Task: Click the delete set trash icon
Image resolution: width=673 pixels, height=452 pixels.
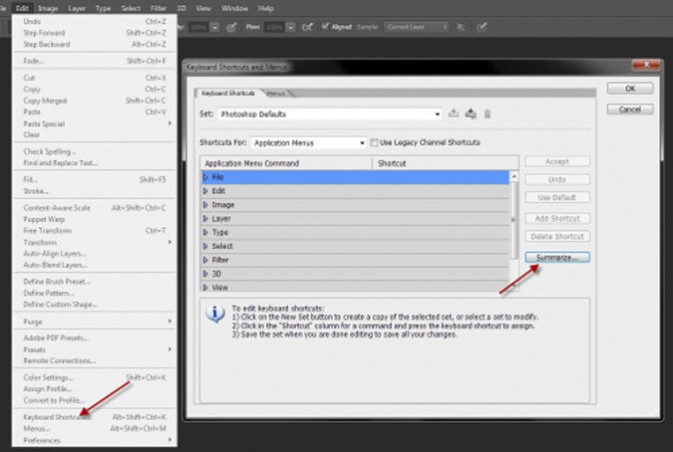Action: click(487, 114)
